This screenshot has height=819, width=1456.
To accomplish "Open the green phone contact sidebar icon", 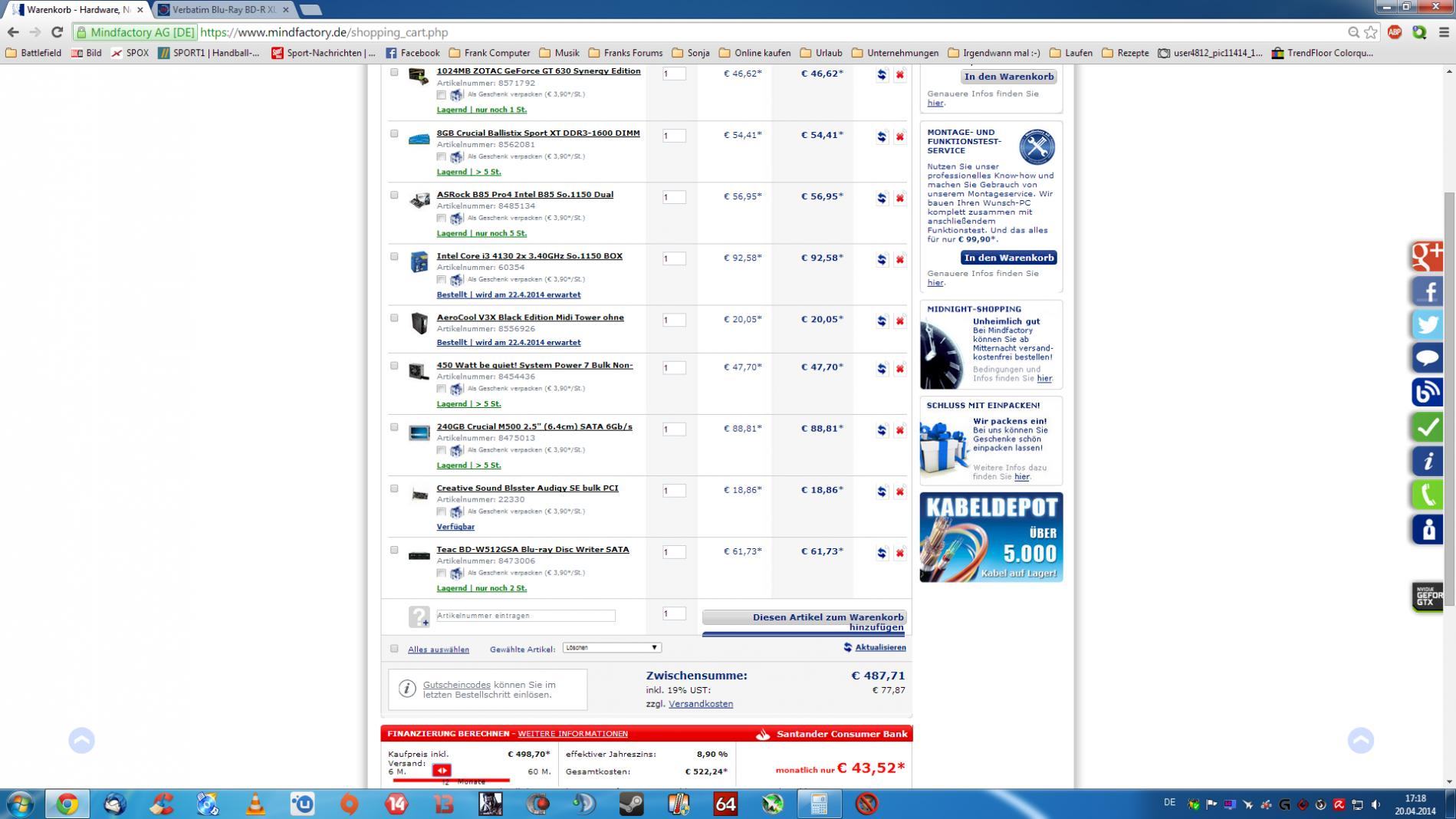I will tap(1428, 495).
